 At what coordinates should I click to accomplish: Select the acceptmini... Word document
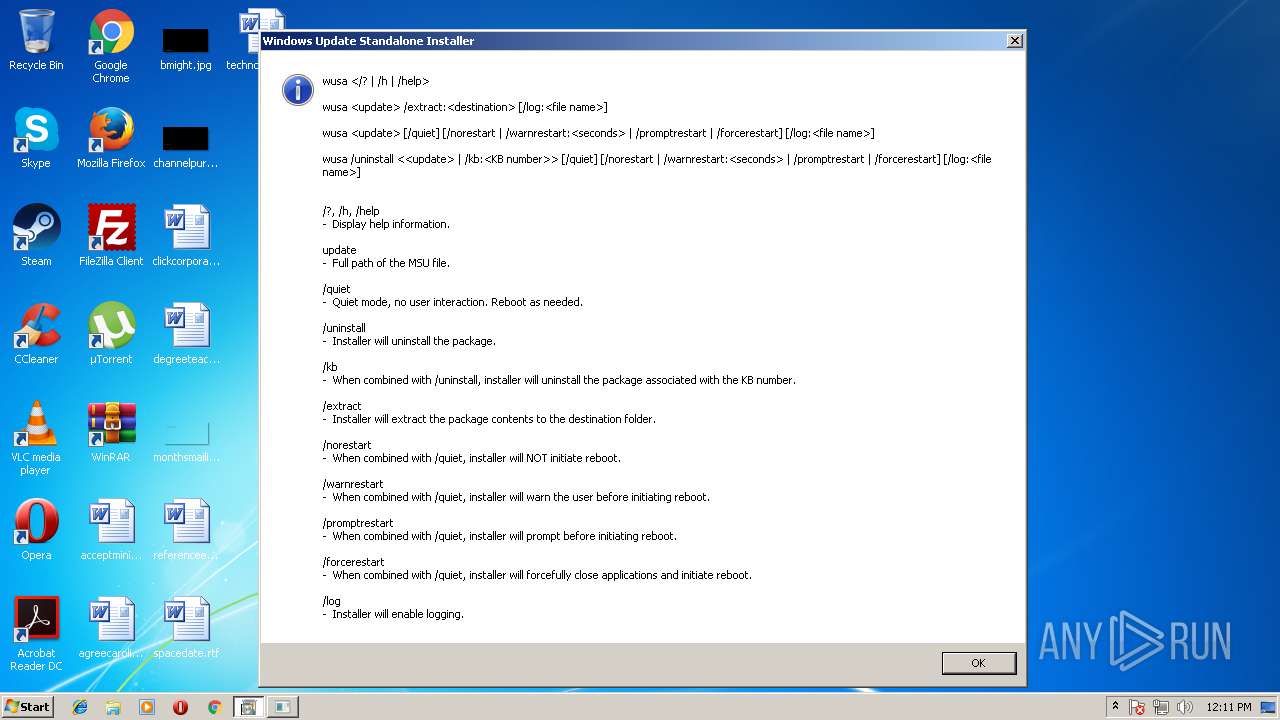pyautogui.click(x=111, y=530)
